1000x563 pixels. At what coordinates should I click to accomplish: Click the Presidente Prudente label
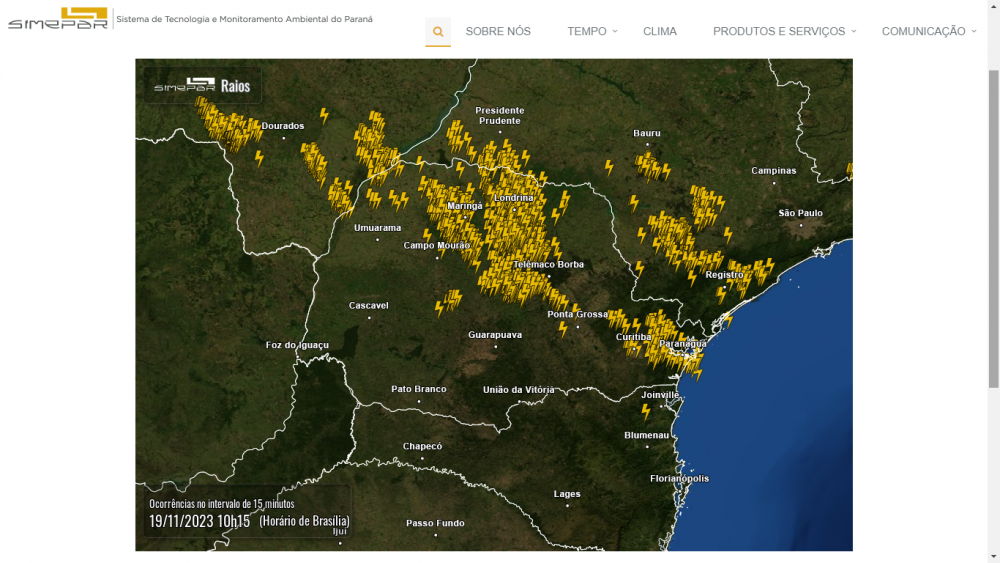pyautogui.click(x=499, y=115)
